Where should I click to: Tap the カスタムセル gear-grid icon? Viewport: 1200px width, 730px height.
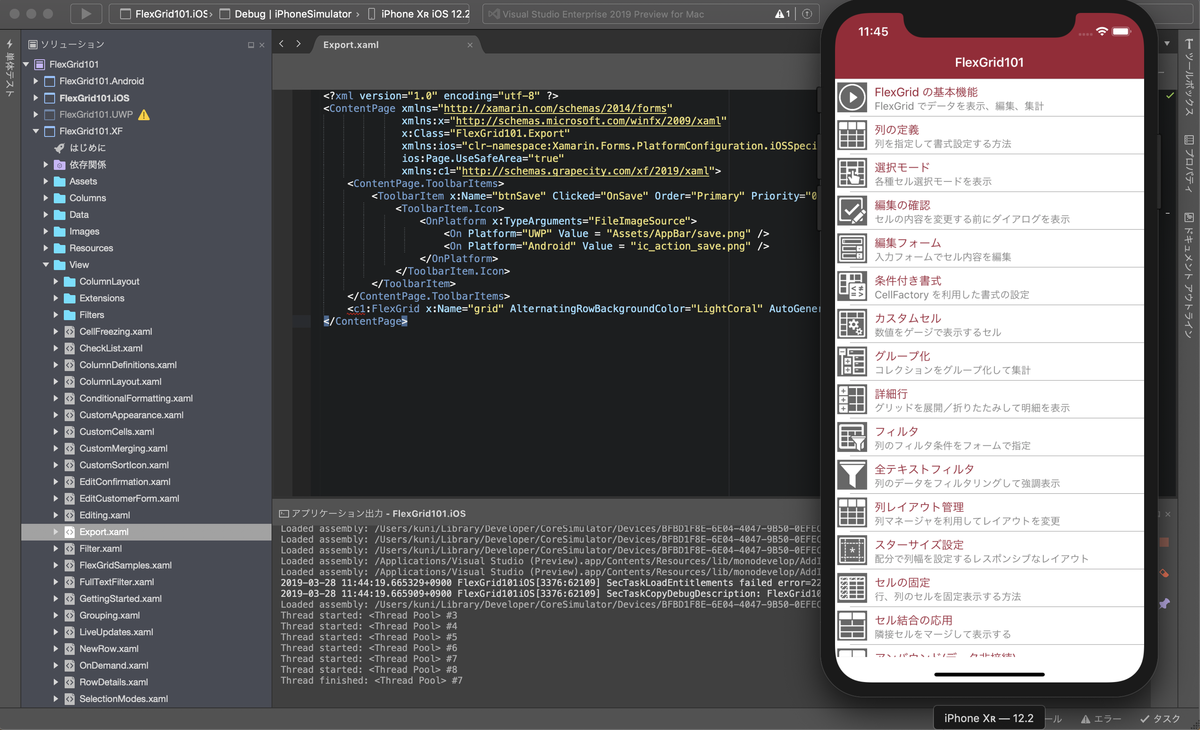point(852,324)
